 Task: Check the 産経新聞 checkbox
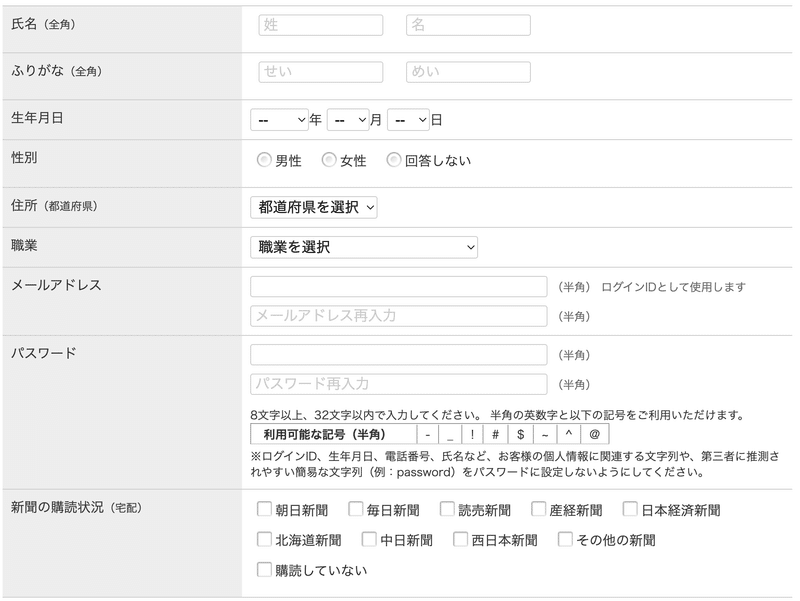[539, 509]
